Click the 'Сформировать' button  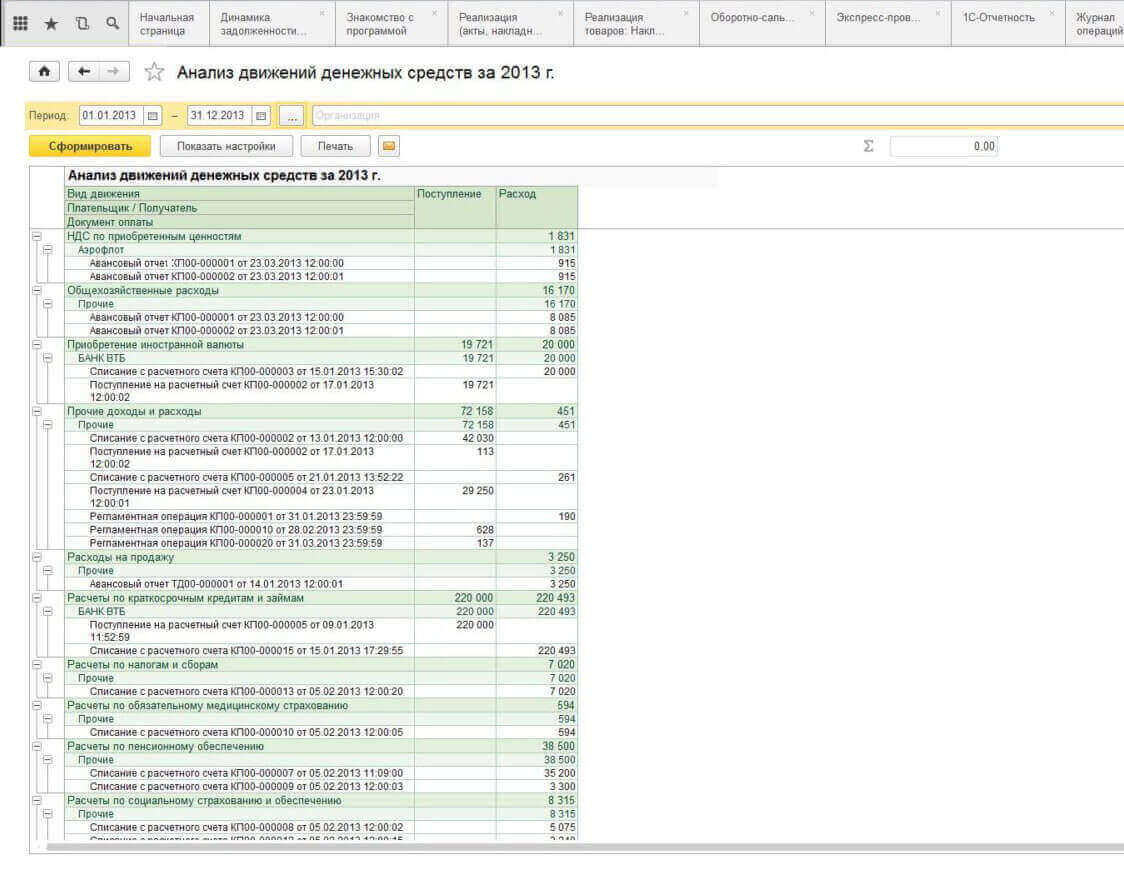(90, 146)
